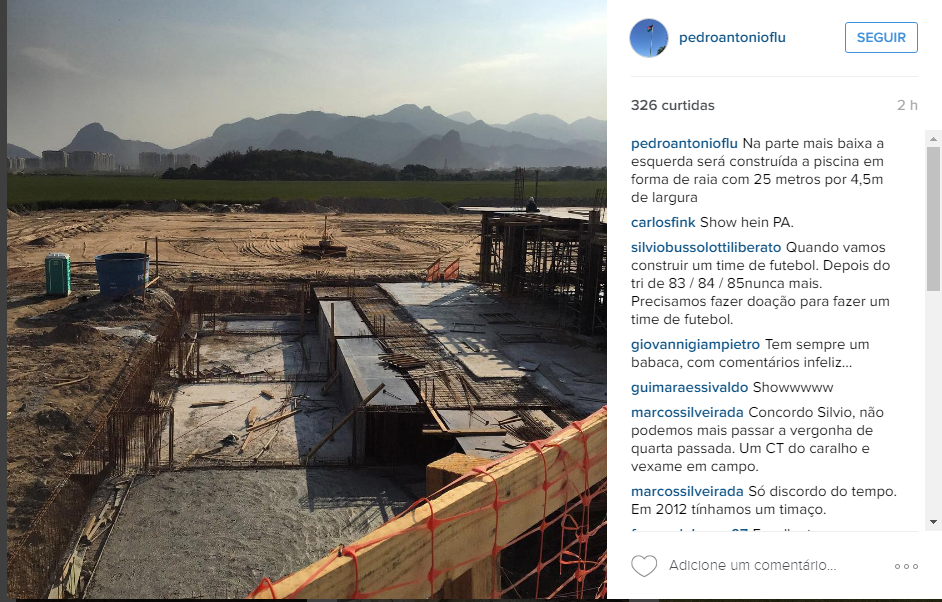
Task: Click the Adicione um comentário input field
Action: [x=775, y=565]
